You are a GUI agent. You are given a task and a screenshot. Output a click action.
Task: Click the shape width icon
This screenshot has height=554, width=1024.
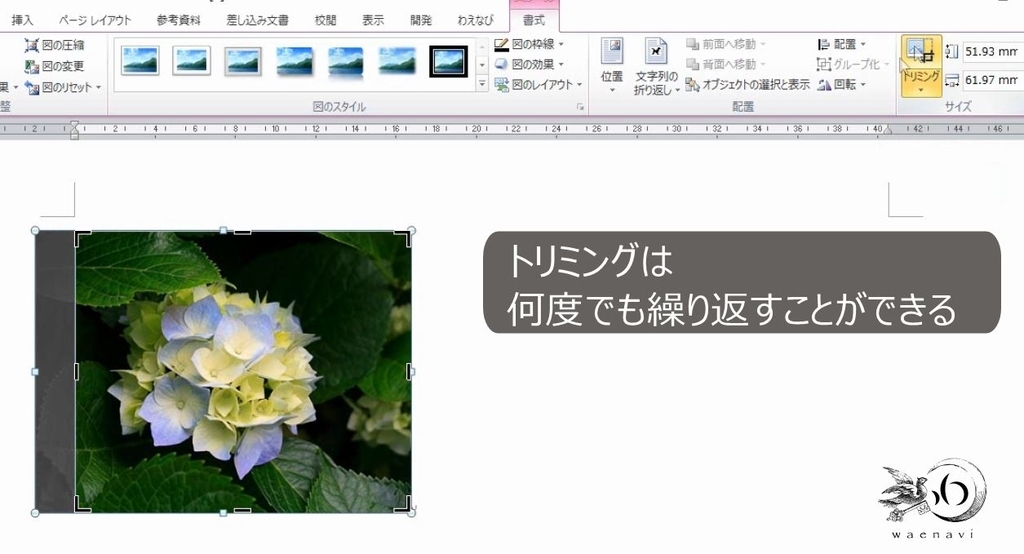click(952, 80)
